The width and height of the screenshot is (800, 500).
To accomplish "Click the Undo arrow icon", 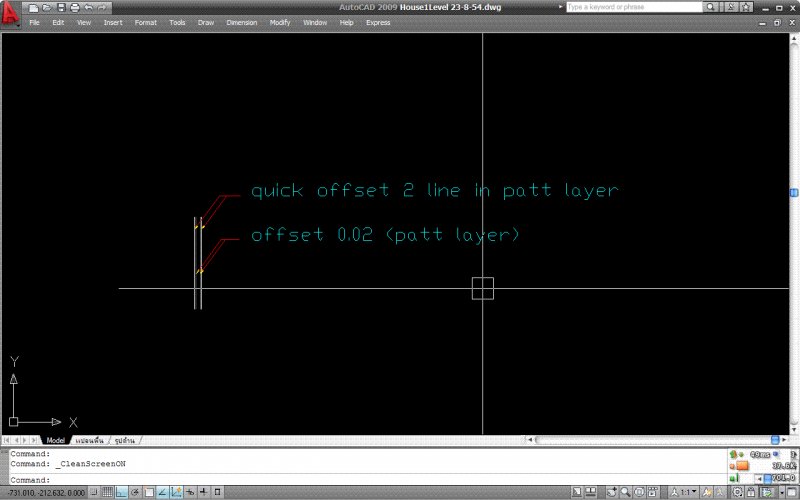I will pyautogui.click(x=88, y=7).
